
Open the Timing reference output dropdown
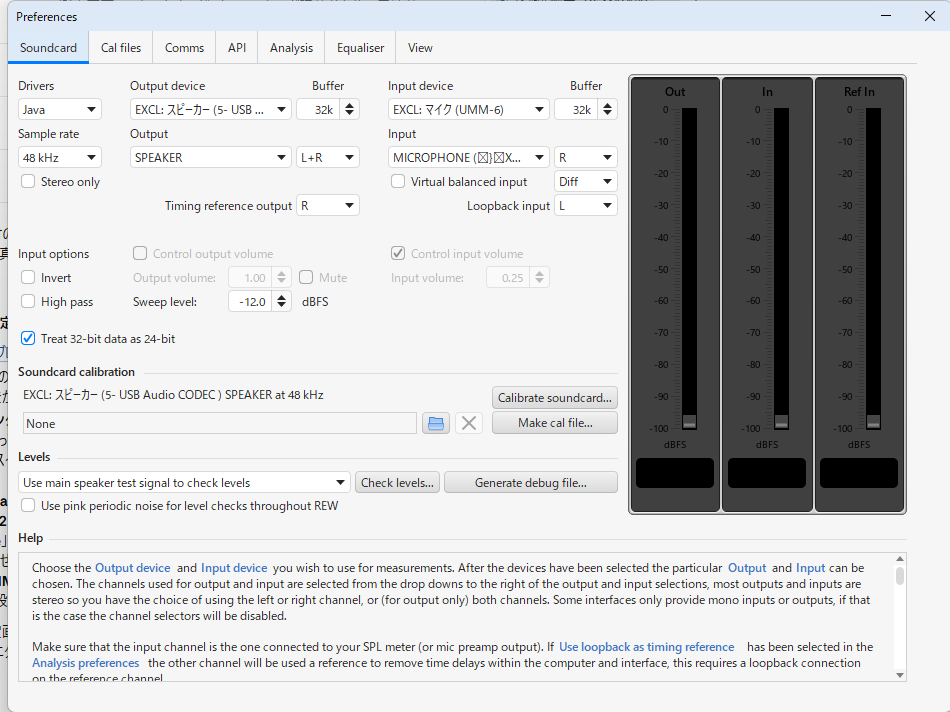click(x=328, y=205)
